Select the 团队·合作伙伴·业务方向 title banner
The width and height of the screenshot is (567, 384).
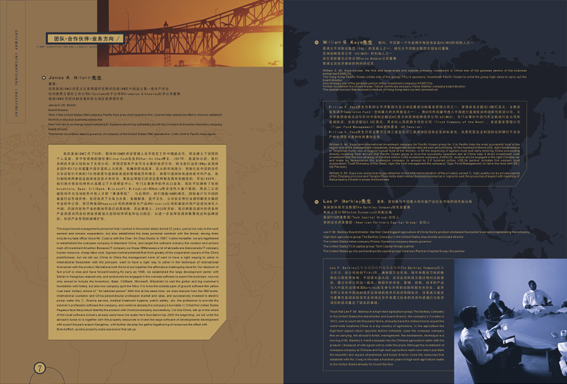[85, 38]
